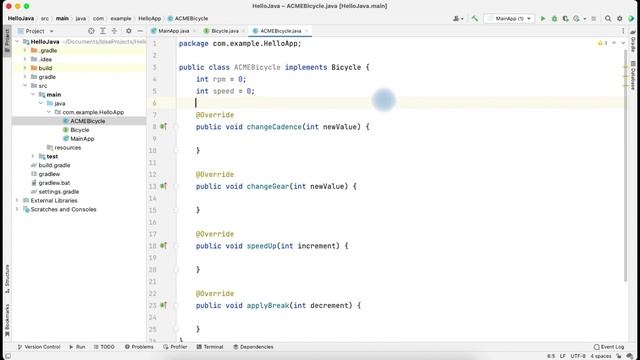Open Version Control tool window
640x360 pixels.
39,347
